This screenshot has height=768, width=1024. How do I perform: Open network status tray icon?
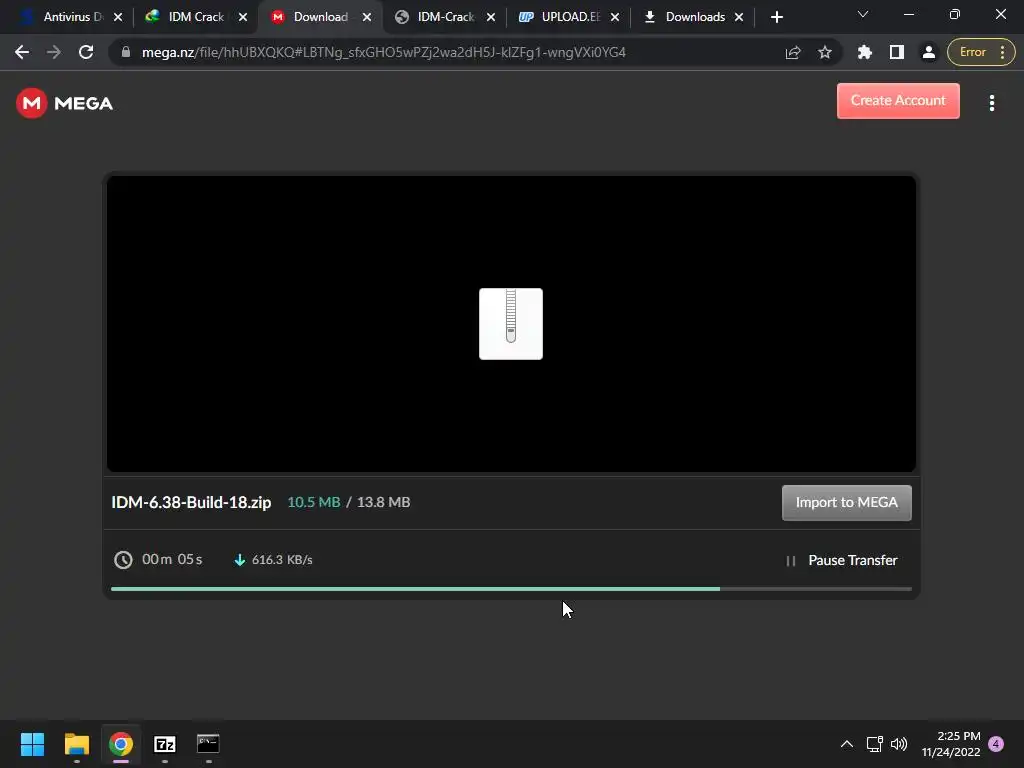[874, 744]
